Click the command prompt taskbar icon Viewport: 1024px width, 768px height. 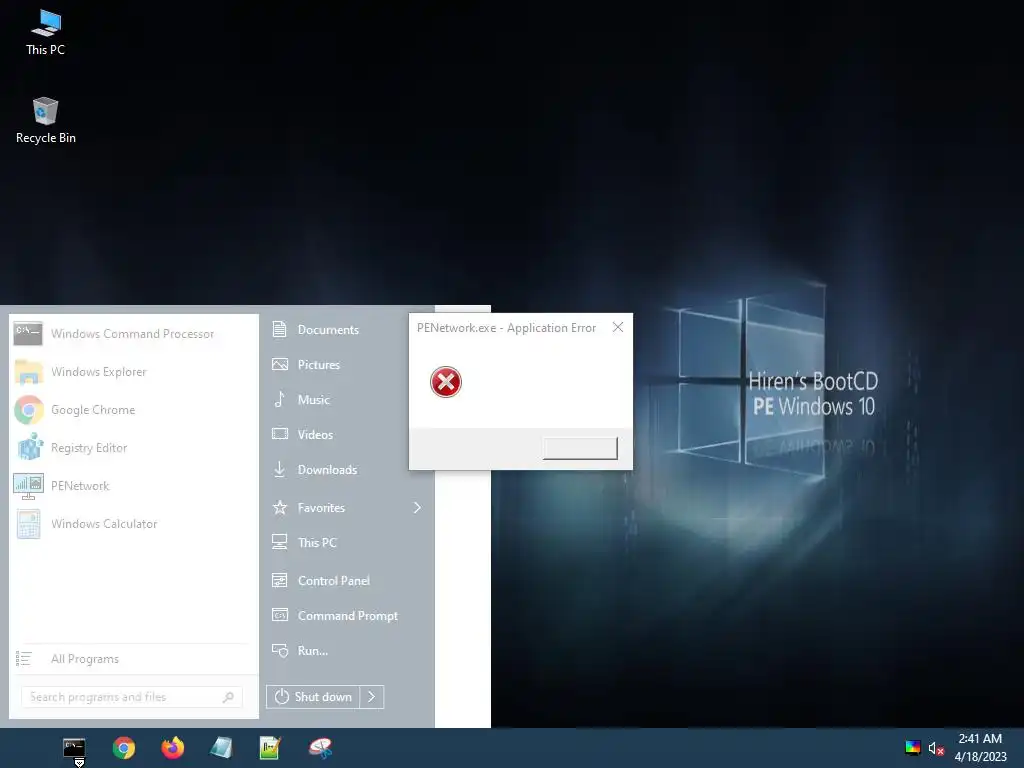point(74,748)
